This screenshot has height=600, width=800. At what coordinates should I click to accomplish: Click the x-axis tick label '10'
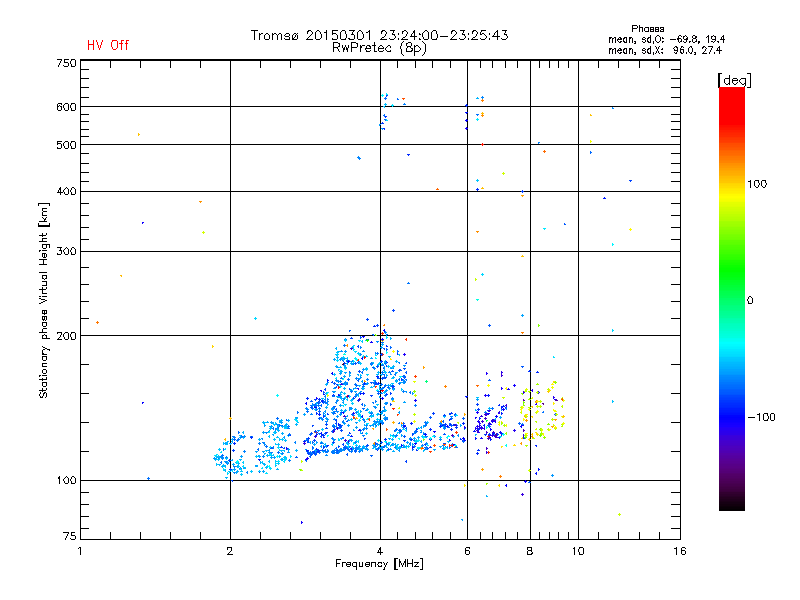coord(578,551)
